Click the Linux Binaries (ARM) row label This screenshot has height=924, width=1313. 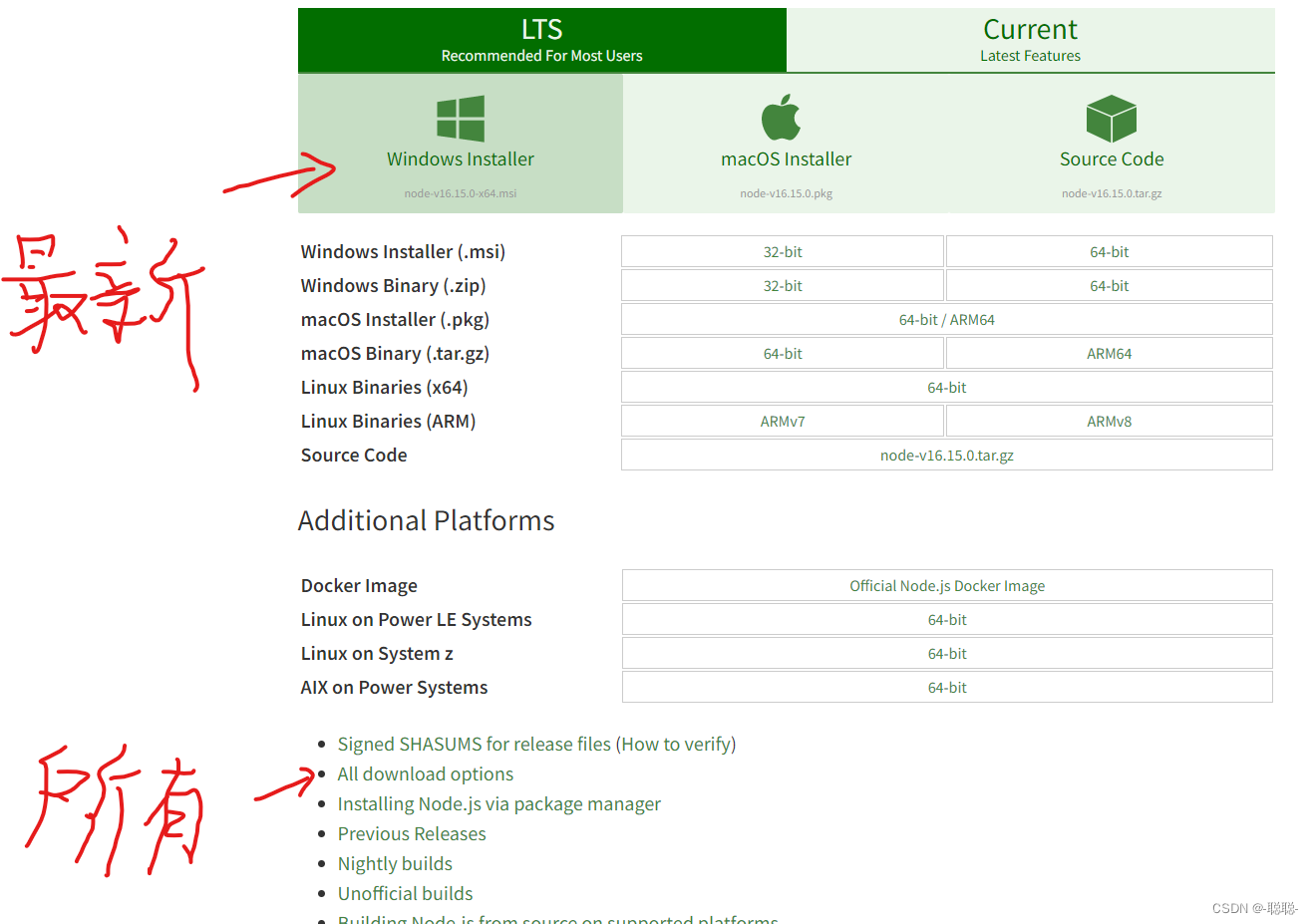(x=388, y=422)
